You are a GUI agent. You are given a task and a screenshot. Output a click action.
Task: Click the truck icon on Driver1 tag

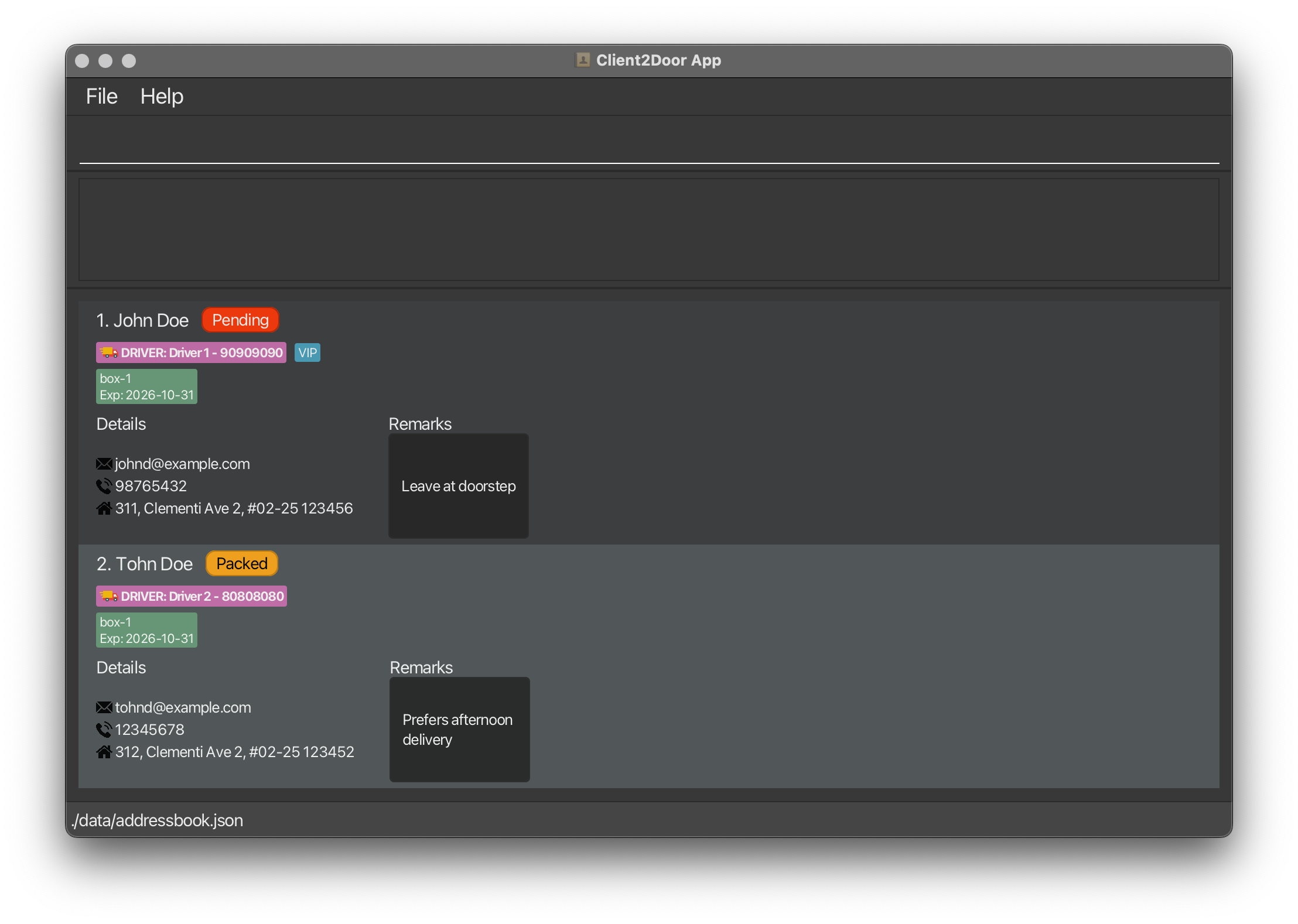click(x=108, y=353)
